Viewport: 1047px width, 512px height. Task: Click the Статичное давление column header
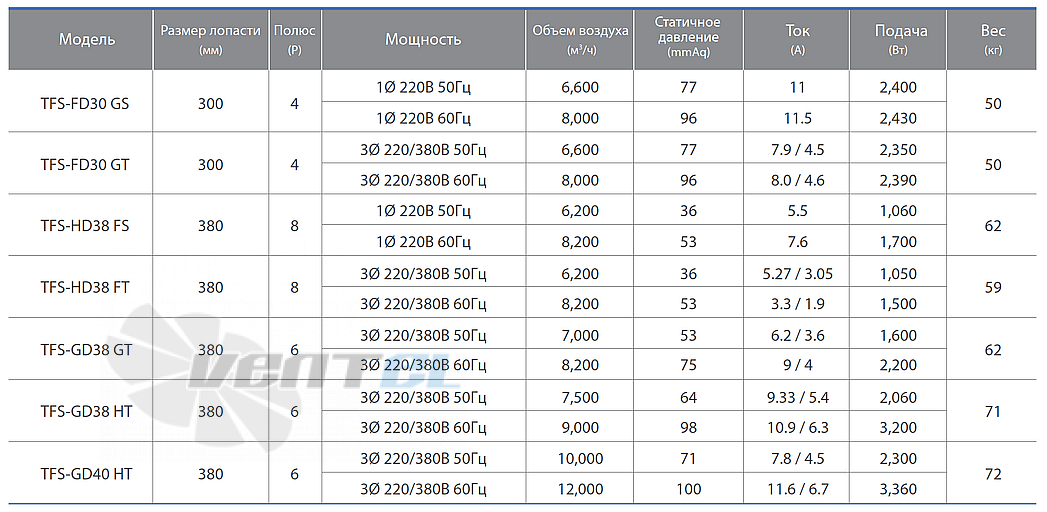pyautogui.click(x=688, y=39)
